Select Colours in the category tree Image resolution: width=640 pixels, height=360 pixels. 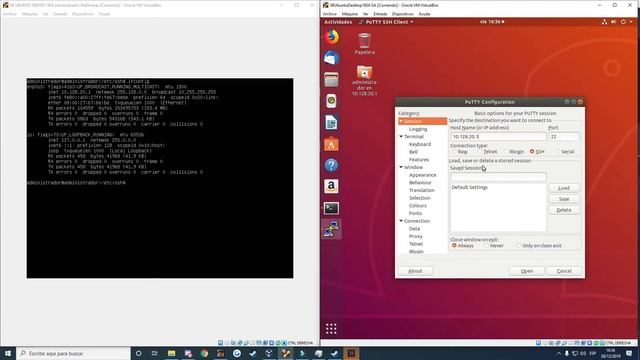pos(418,206)
